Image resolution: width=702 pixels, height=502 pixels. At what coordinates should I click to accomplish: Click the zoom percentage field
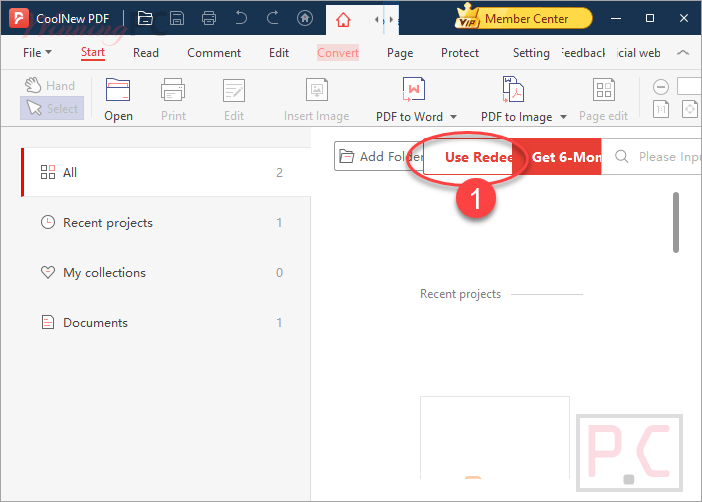point(689,86)
